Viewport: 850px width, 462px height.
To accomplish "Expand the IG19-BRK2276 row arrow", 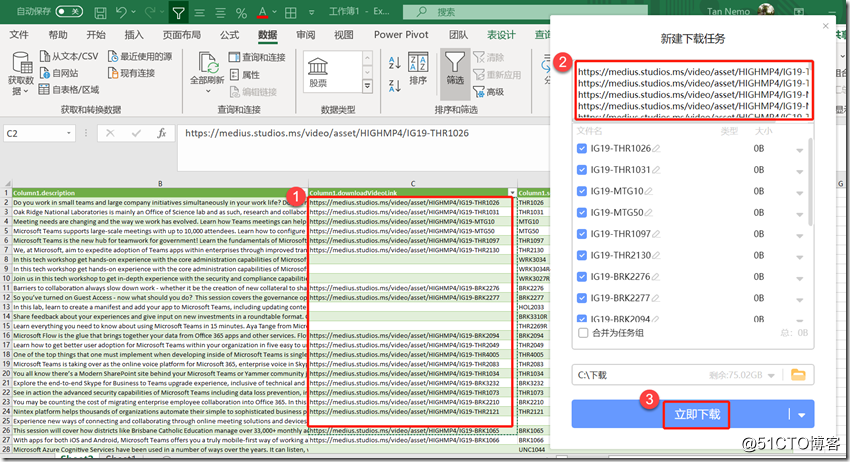I will point(800,278).
